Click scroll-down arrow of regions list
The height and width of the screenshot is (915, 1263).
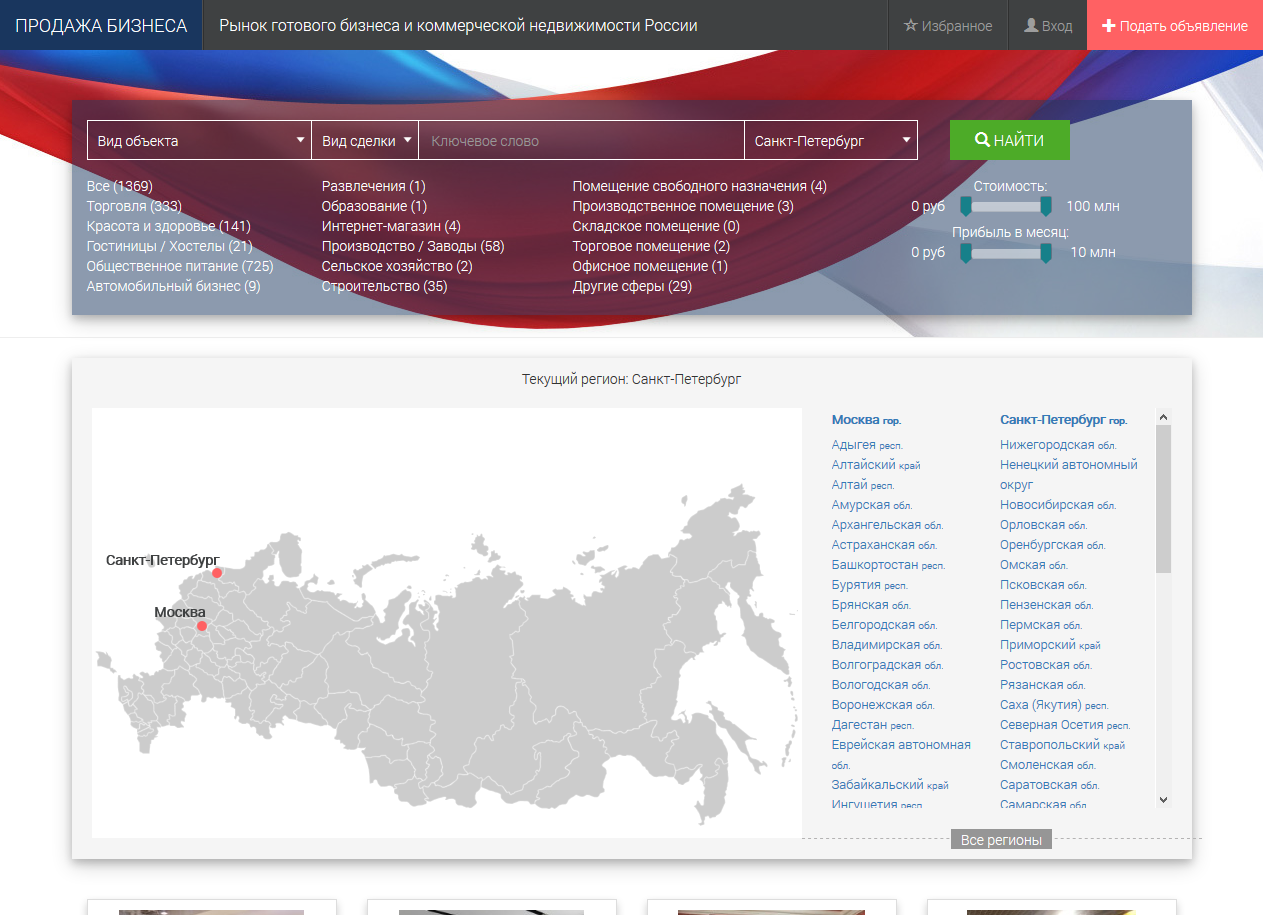click(x=1163, y=799)
